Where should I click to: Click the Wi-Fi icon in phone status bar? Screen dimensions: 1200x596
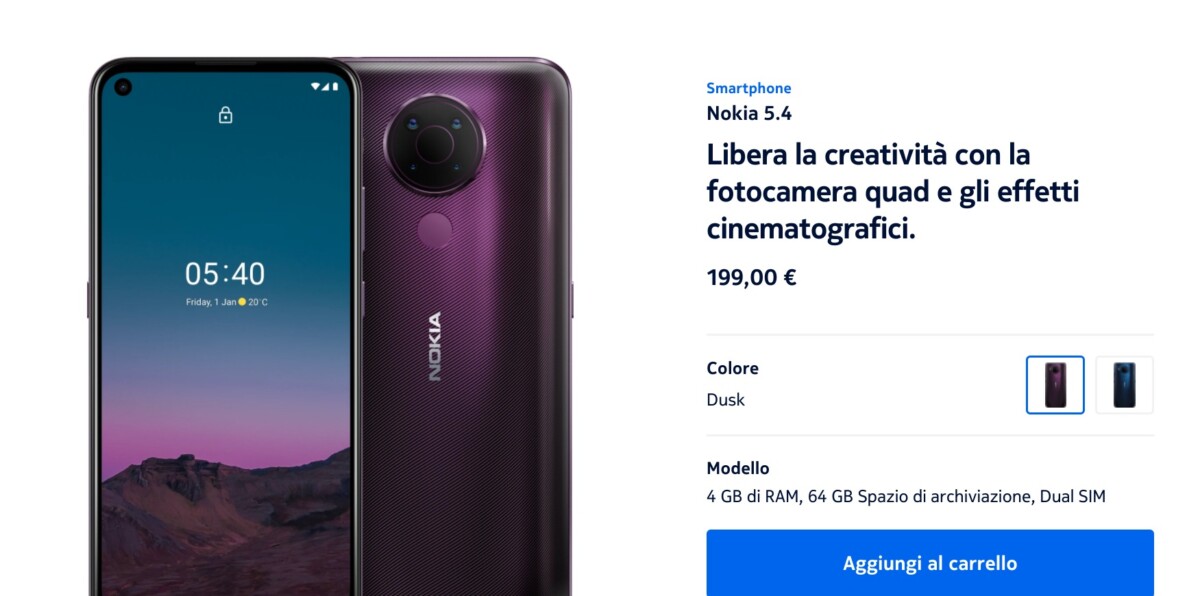click(315, 87)
